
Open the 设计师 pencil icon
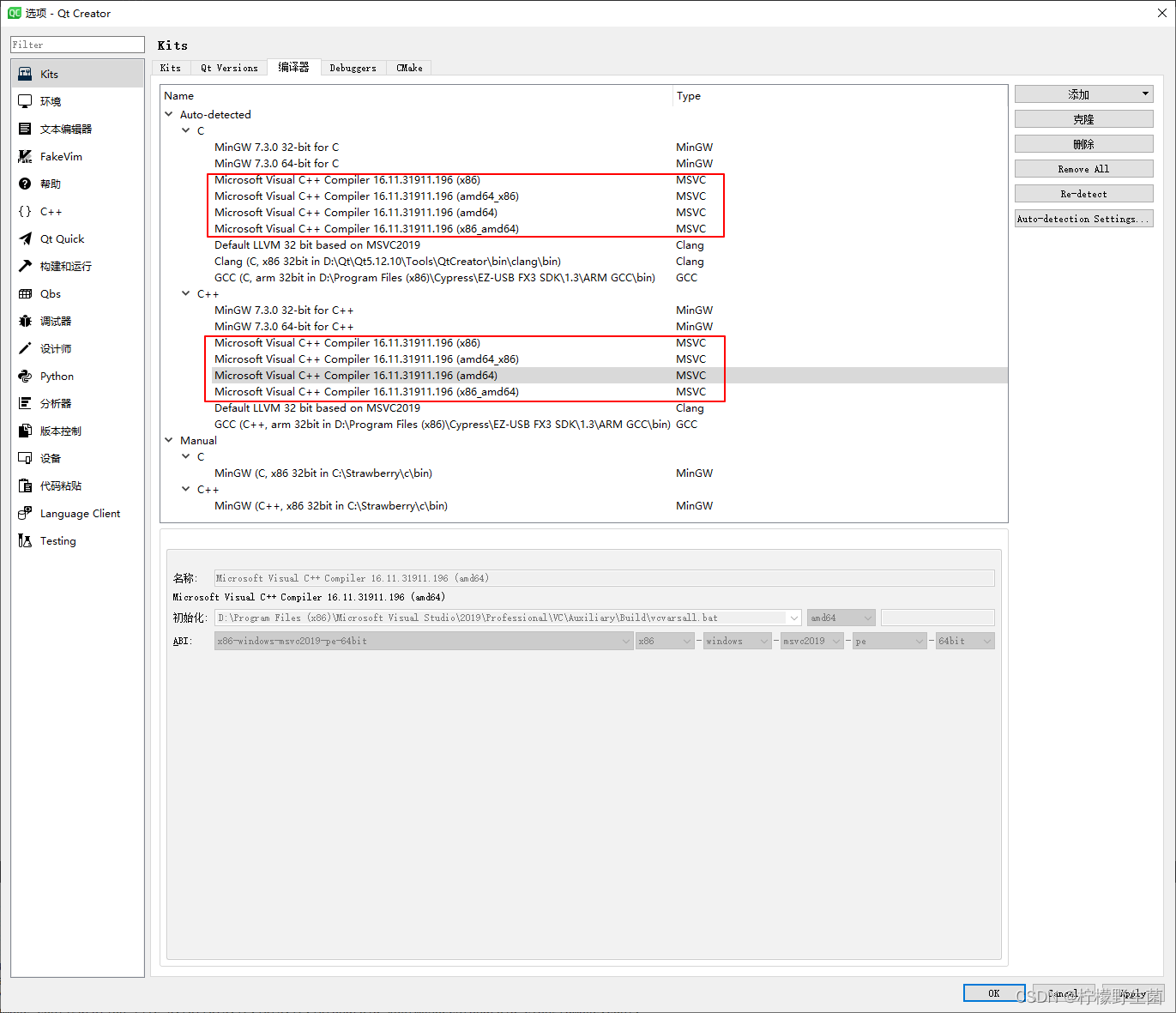[25, 348]
